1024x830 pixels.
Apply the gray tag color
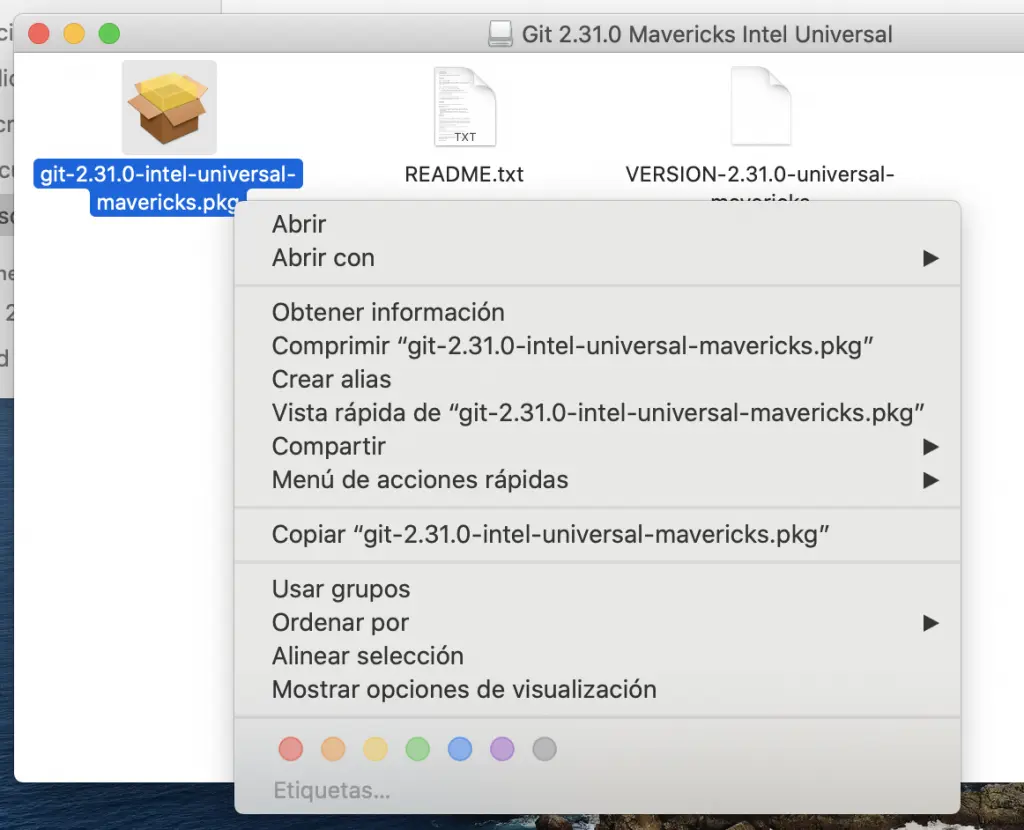545,749
